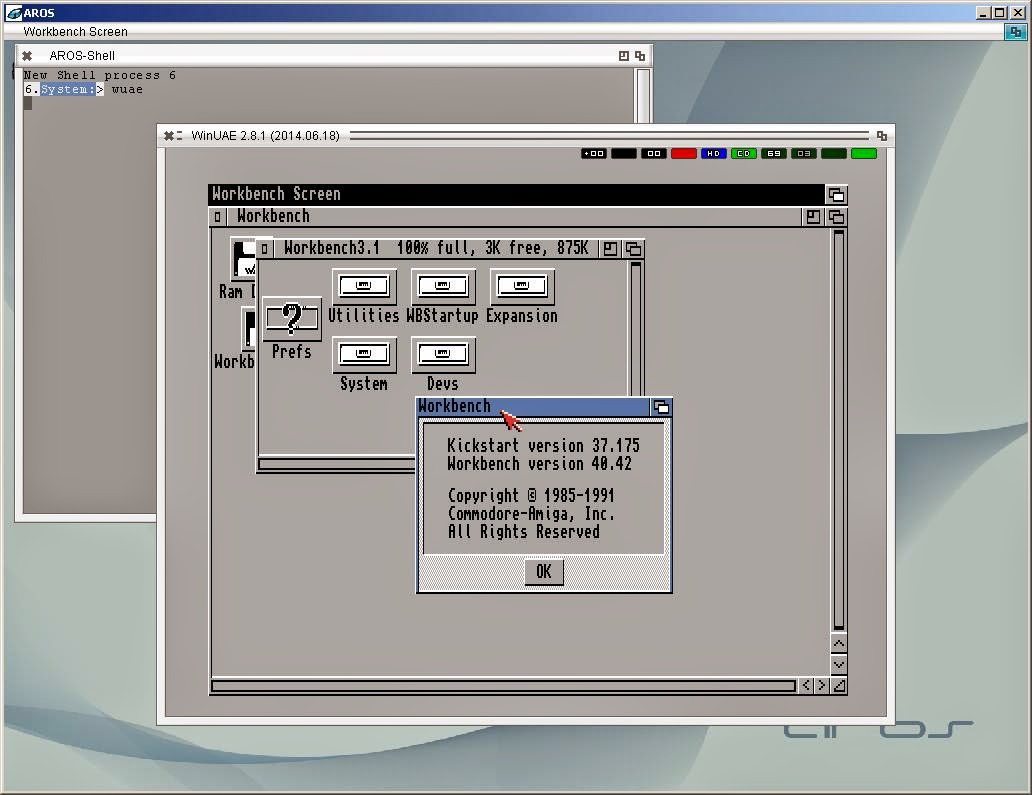Open the WBStartup drawer icon
1032x795 pixels.
click(x=443, y=286)
